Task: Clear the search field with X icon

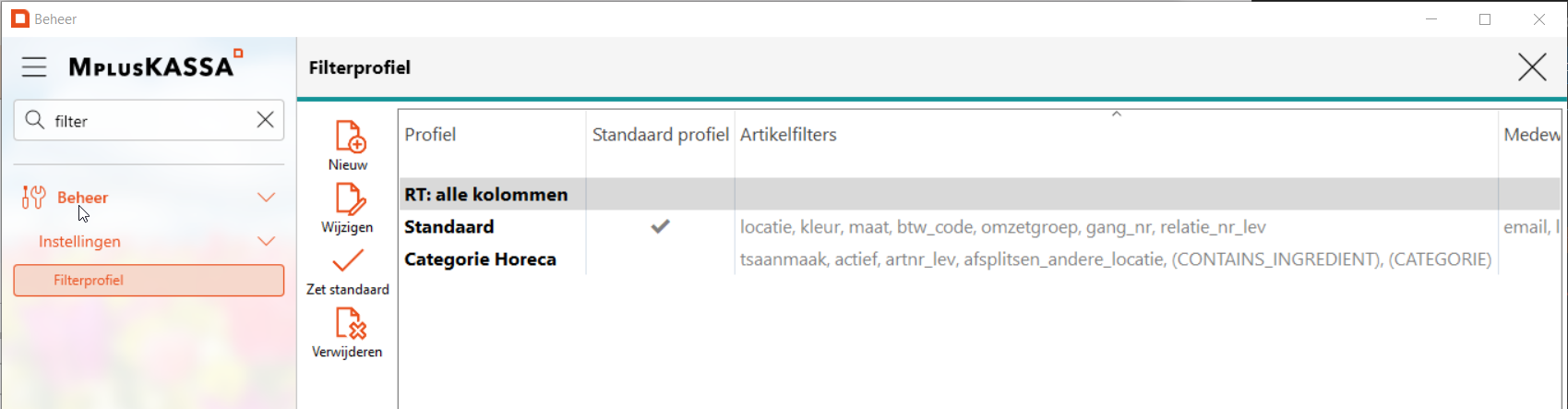Action: click(x=265, y=120)
